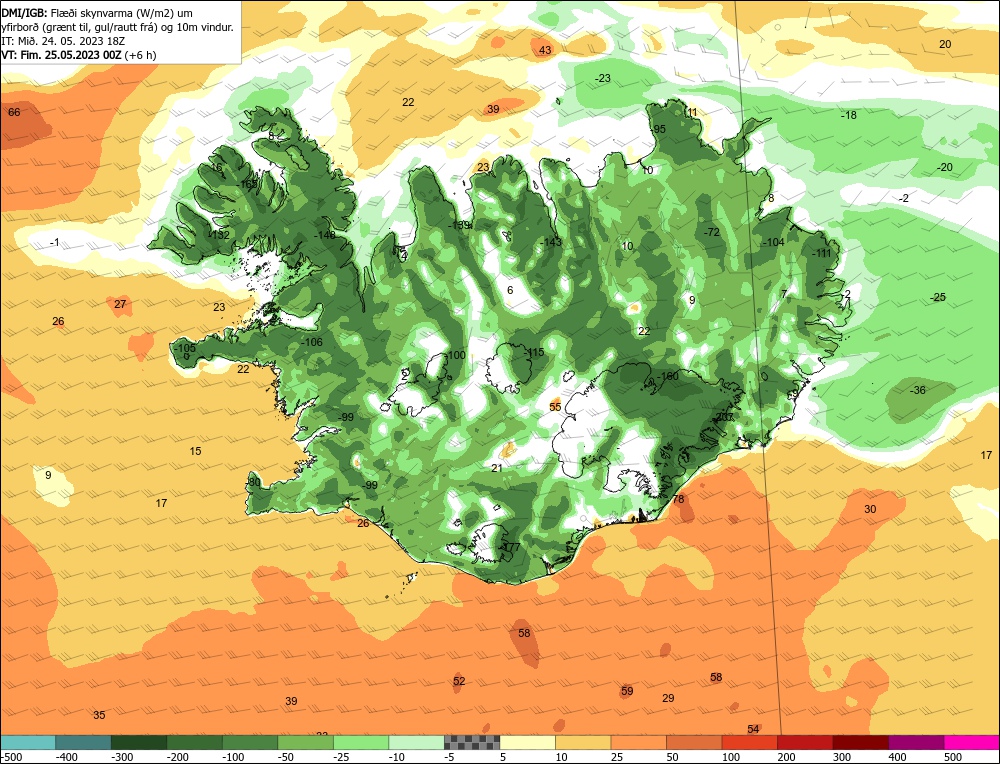Click the '-139' value in north Iceland
This screenshot has width=1000, height=764.
click(459, 225)
